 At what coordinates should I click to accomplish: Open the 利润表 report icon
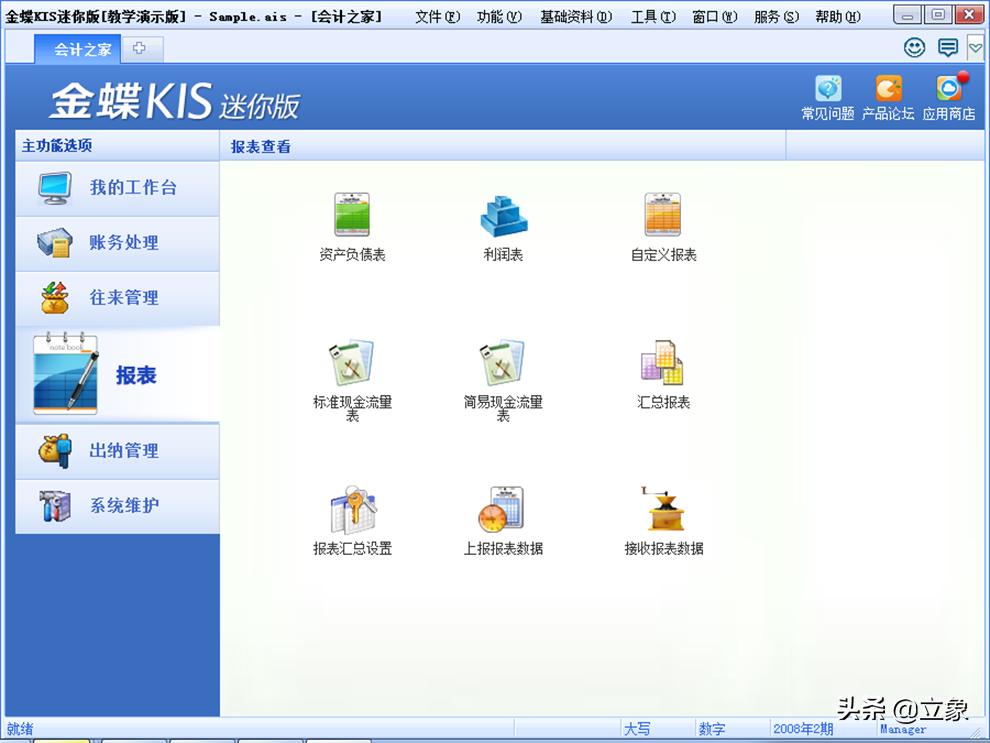click(x=503, y=213)
